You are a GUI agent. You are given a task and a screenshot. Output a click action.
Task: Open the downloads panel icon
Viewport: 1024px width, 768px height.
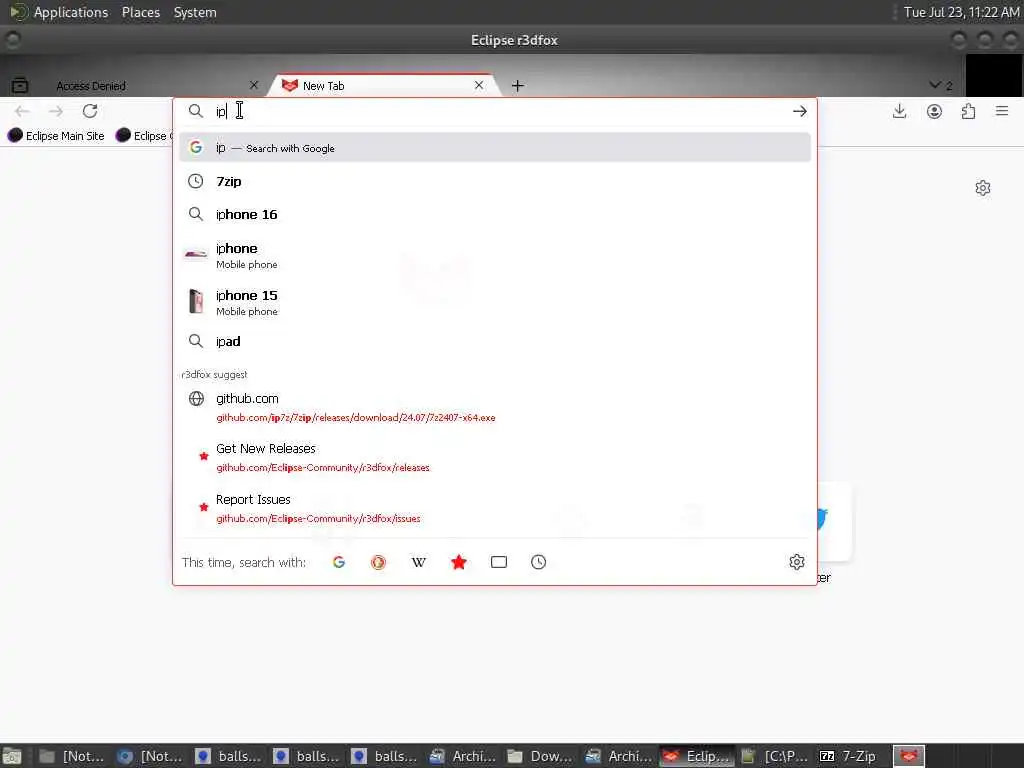899,111
